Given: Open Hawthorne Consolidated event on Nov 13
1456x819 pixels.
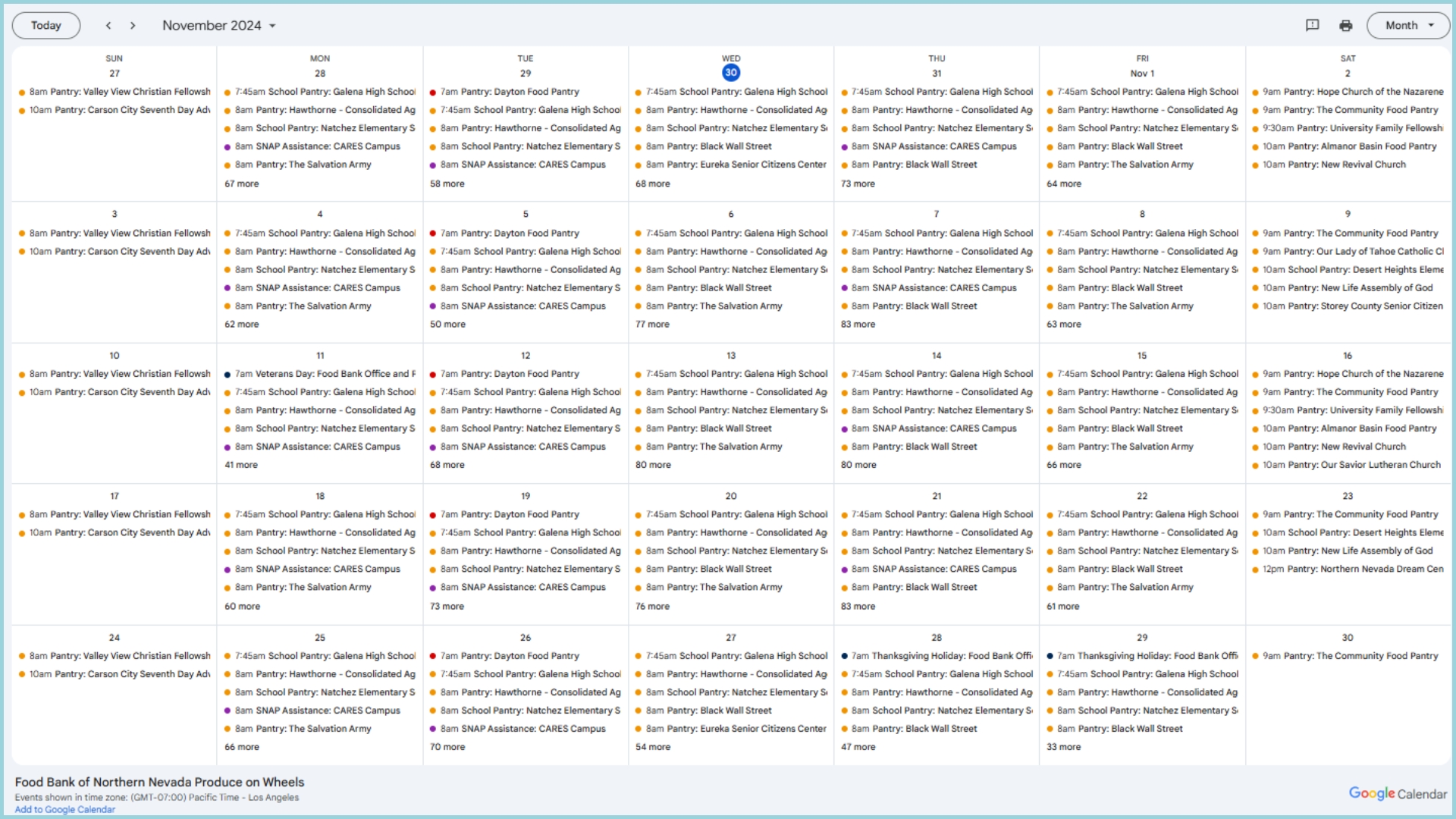Looking at the screenshot, I should pos(731,392).
